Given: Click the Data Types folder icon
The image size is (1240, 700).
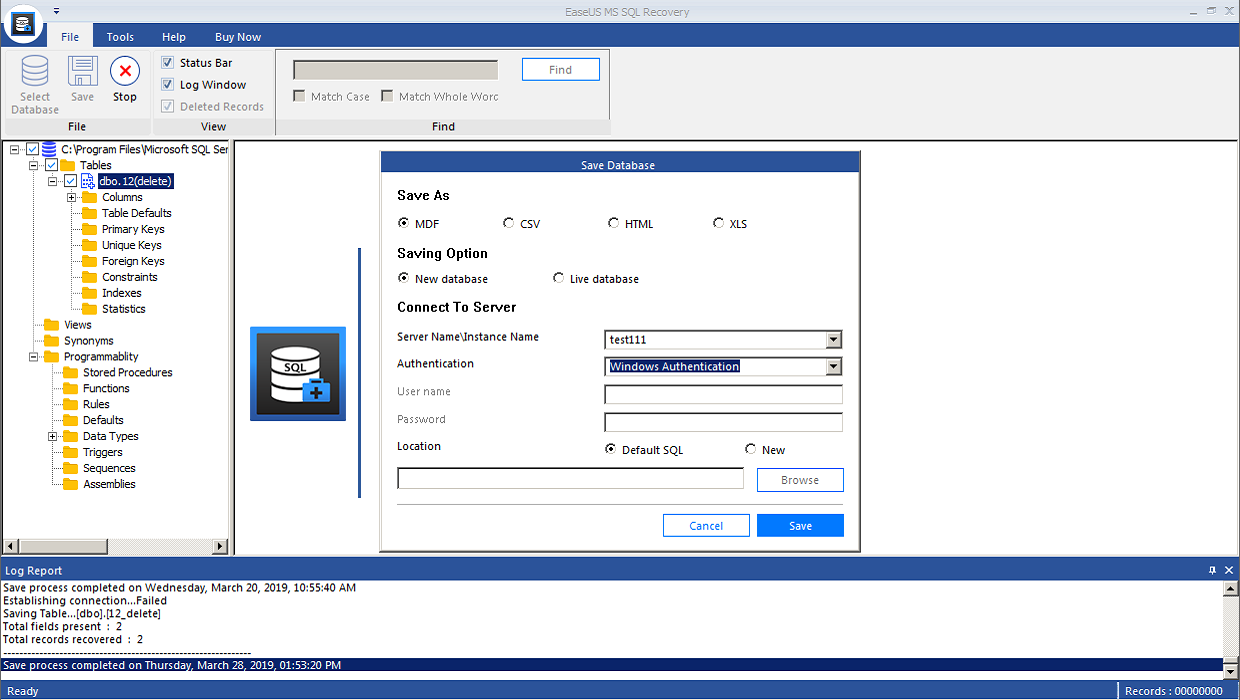Looking at the screenshot, I should tap(71, 437).
